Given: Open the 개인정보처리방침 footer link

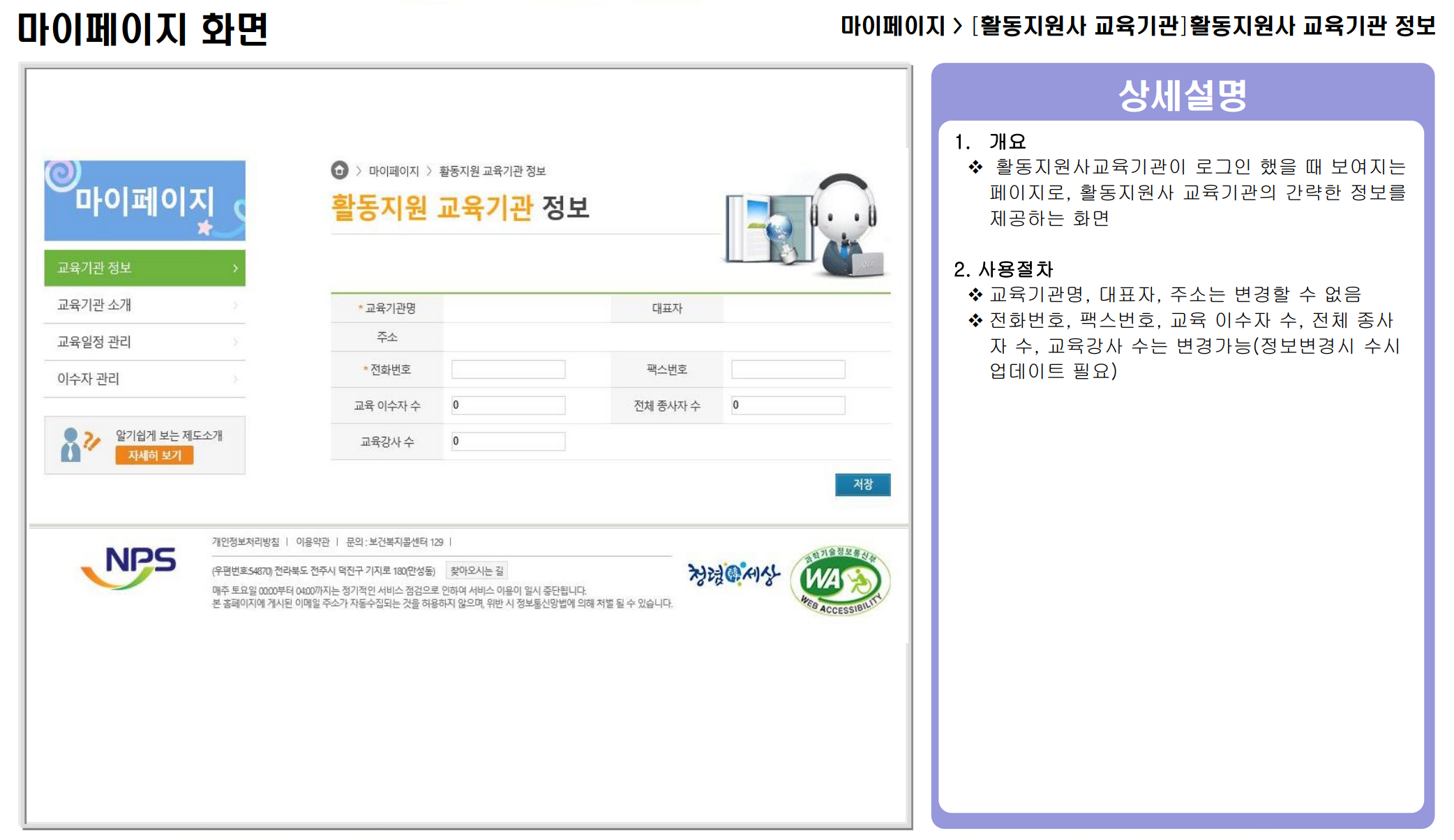Looking at the screenshot, I should click(246, 542).
